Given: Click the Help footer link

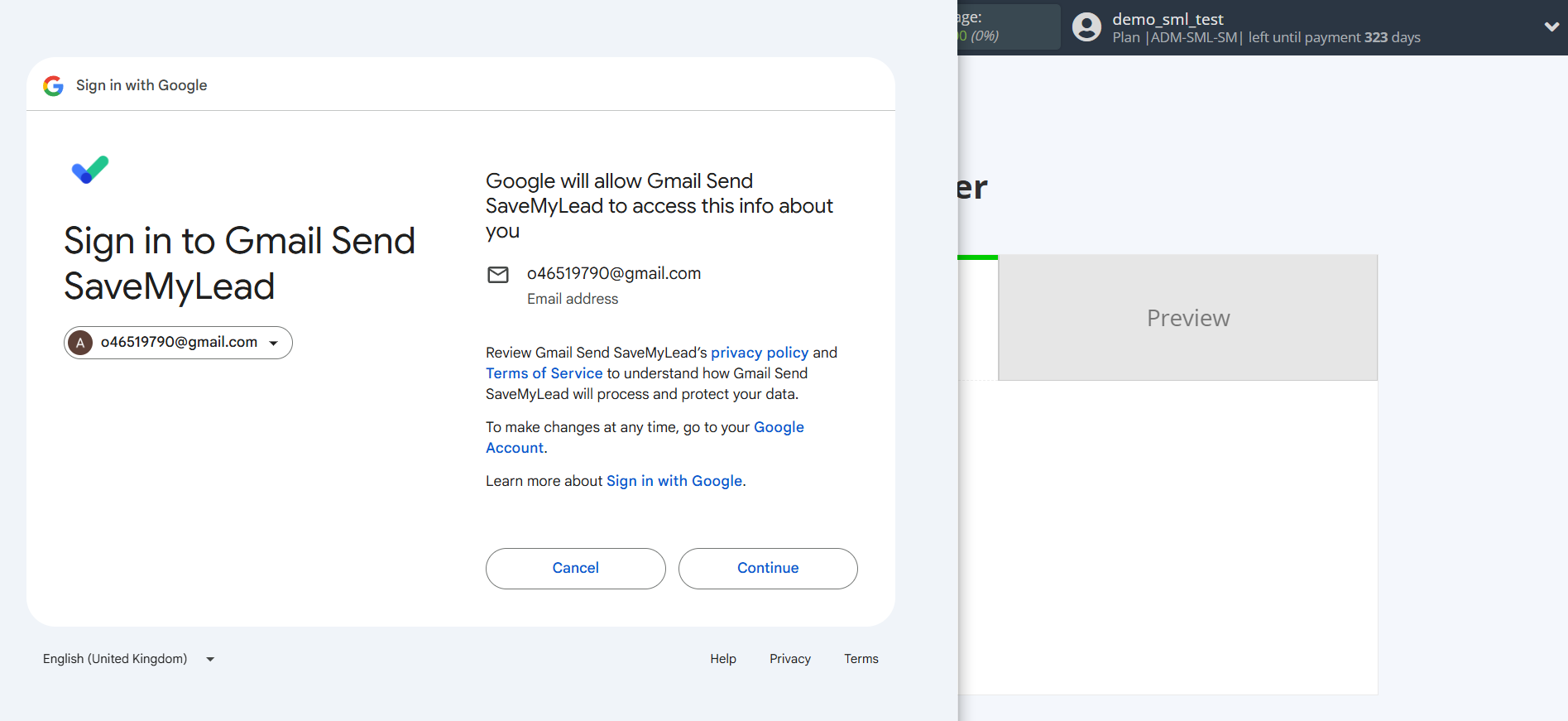Looking at the screenshot, I should [722, 658].
